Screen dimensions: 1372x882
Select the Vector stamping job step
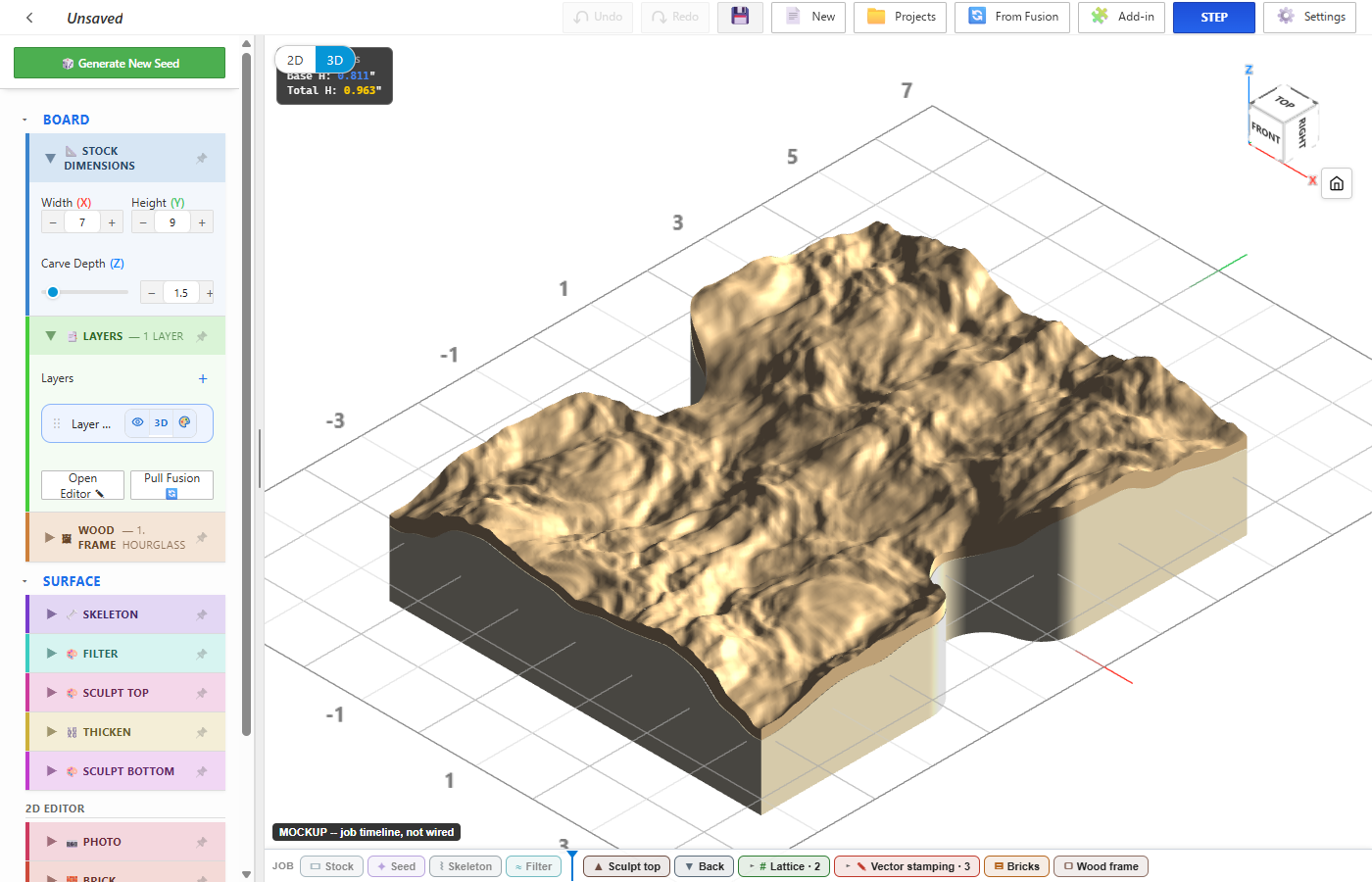coord(907,866)
